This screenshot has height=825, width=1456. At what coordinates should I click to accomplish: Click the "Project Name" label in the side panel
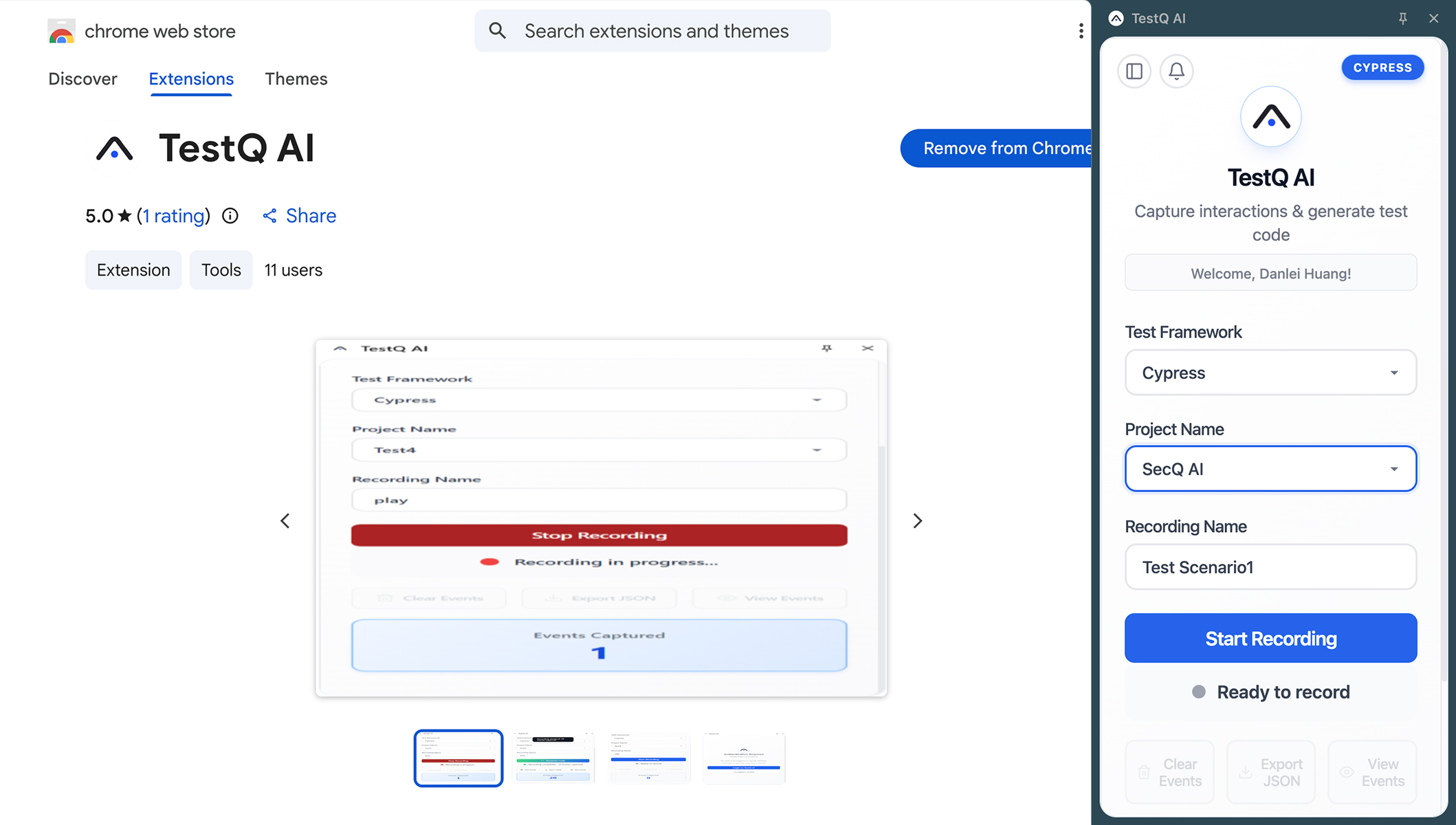coord(1174,430)
